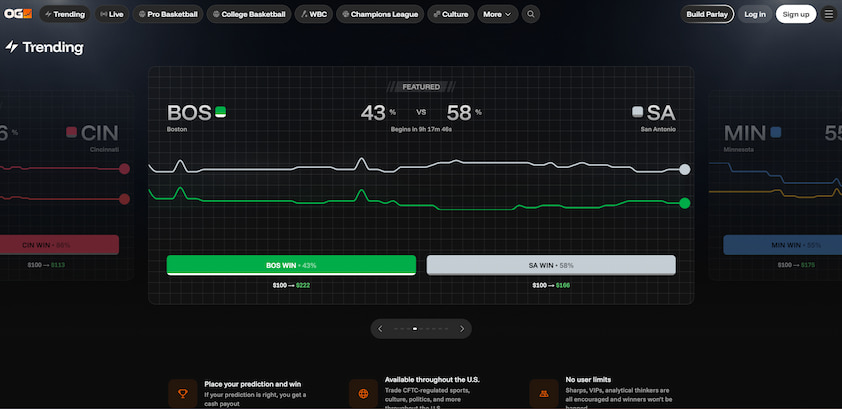The height and width of the screenshot is (409, 842).
Task: Select the active carousel dot indicator
Action: click(x=415, y=328)
